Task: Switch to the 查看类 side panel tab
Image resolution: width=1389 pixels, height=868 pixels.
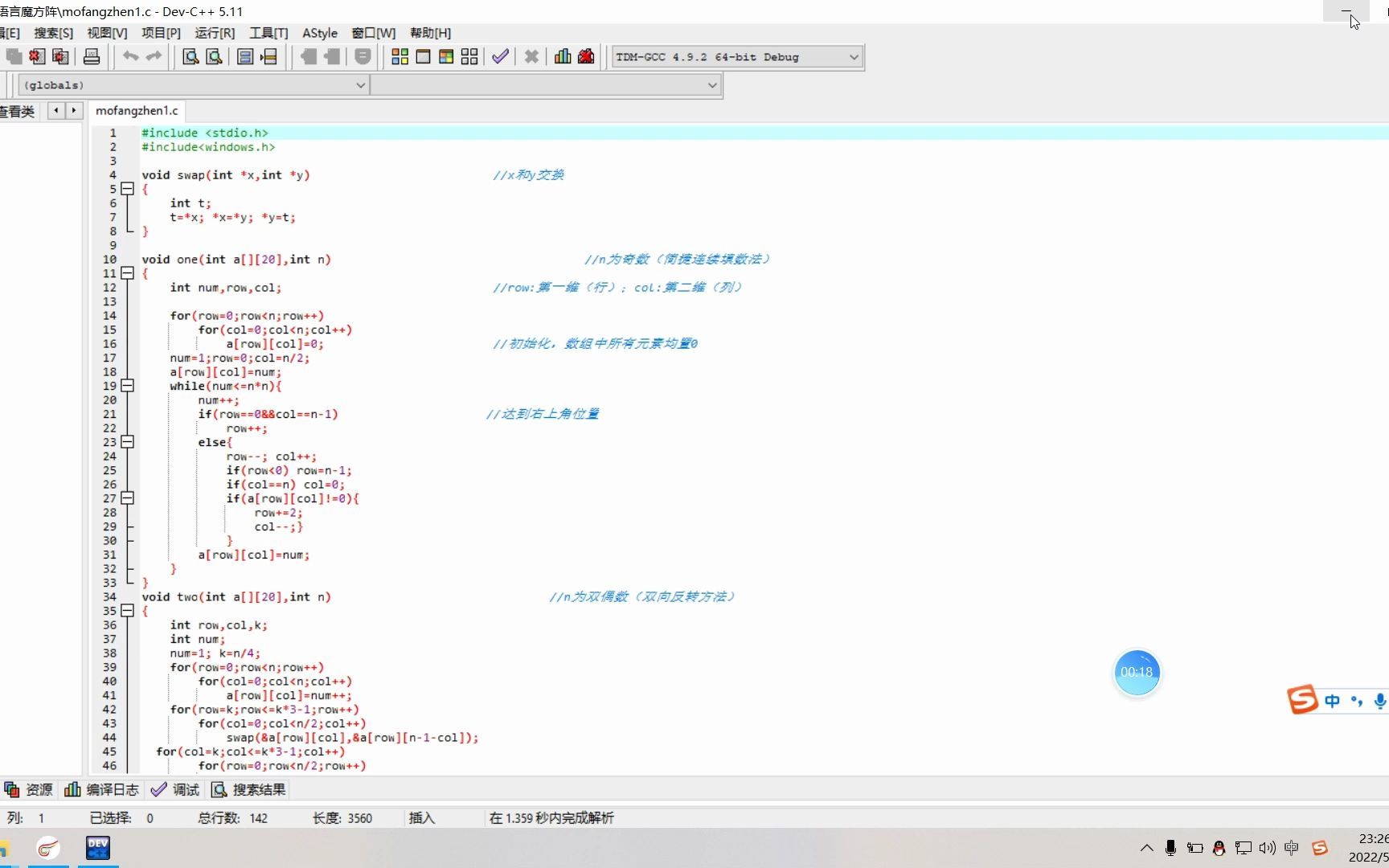Action: point(17,112)
